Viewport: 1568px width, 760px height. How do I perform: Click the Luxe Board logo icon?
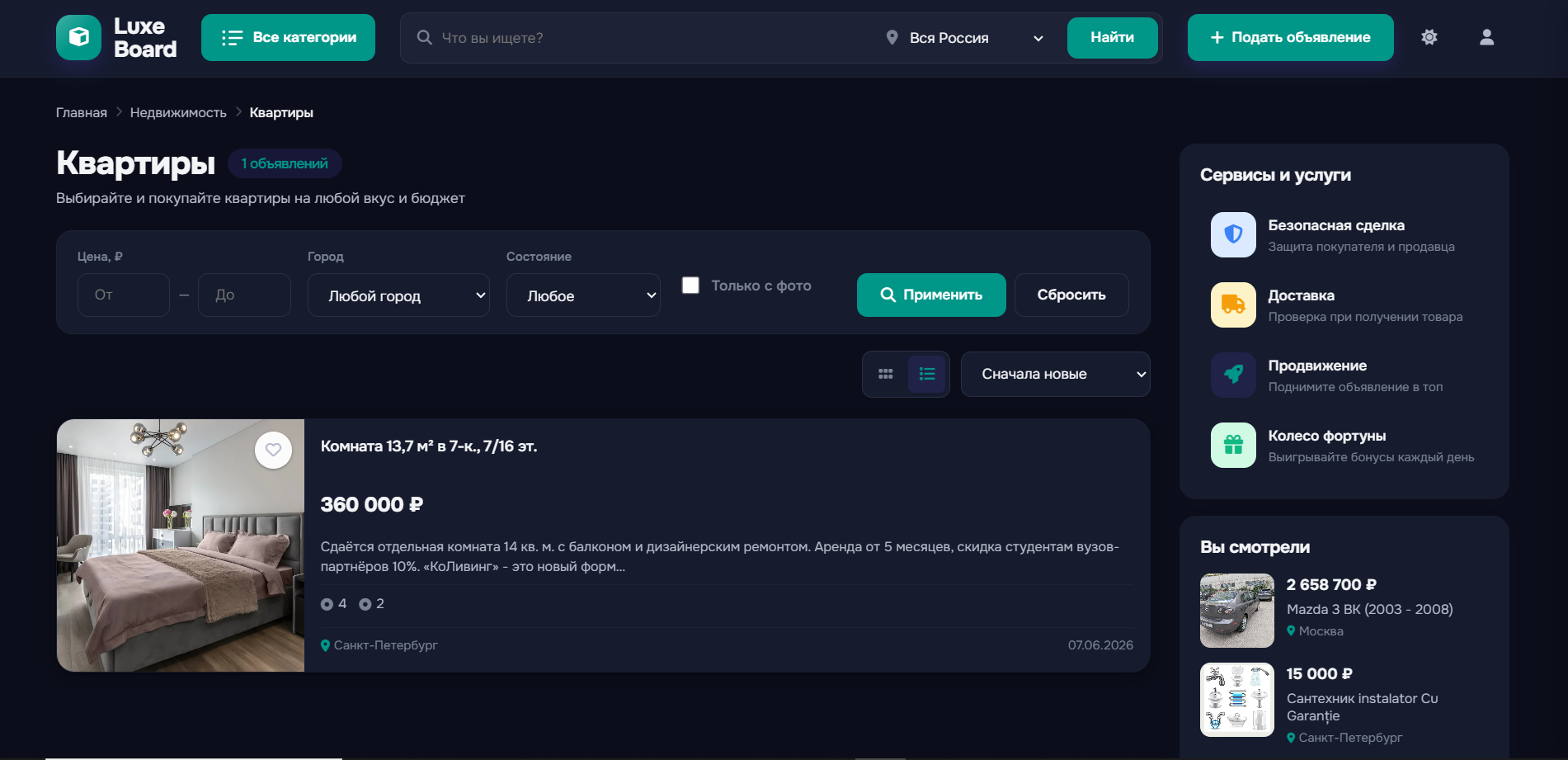click(78, 37)
